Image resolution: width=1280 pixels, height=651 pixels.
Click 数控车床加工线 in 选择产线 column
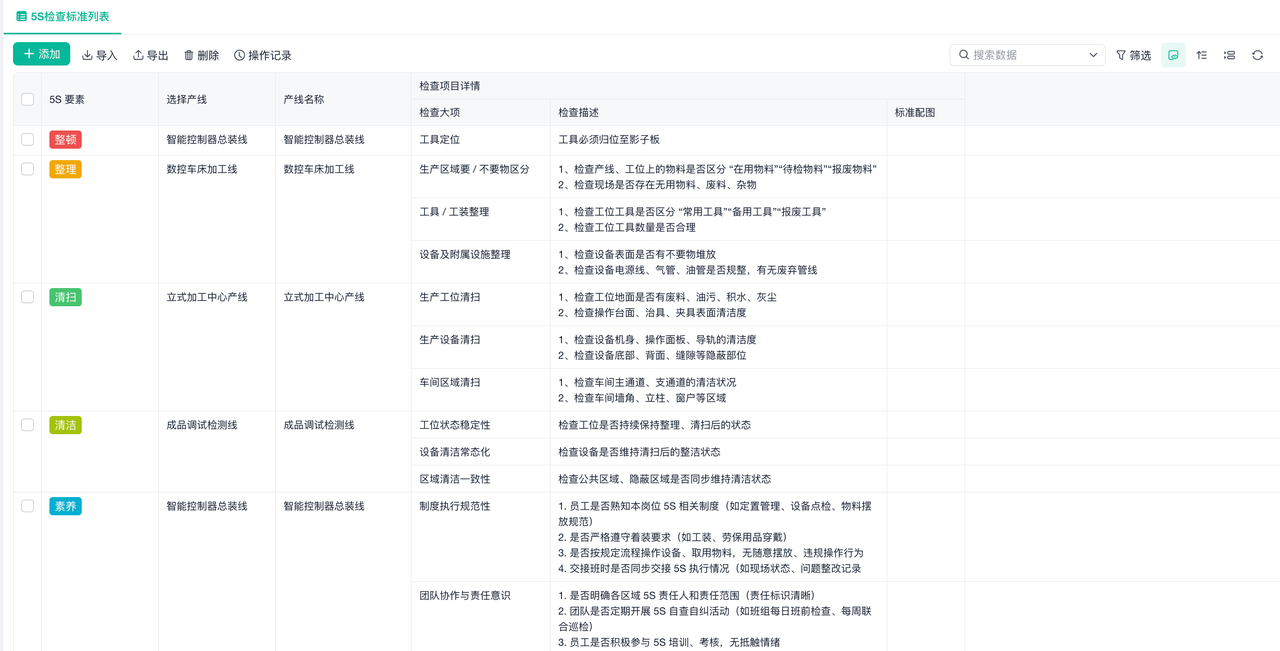(x=202, y=169)
